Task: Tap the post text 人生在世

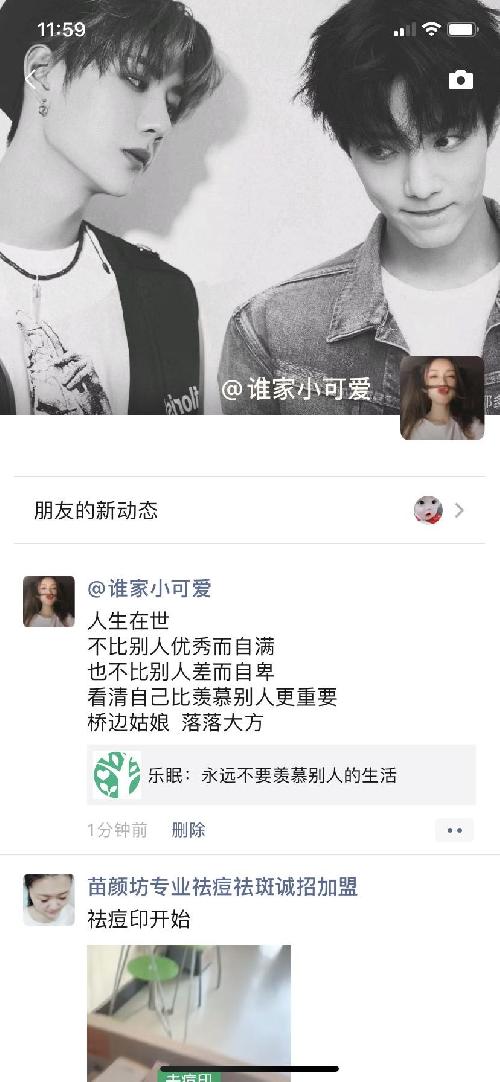Action: (128, 620)
